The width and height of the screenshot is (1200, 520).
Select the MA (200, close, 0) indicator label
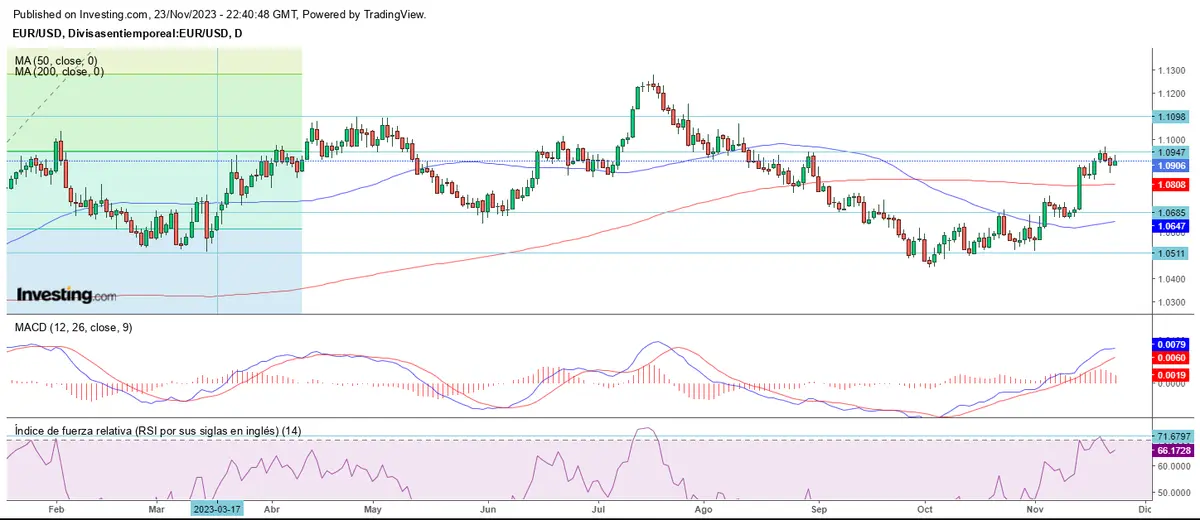60,72
